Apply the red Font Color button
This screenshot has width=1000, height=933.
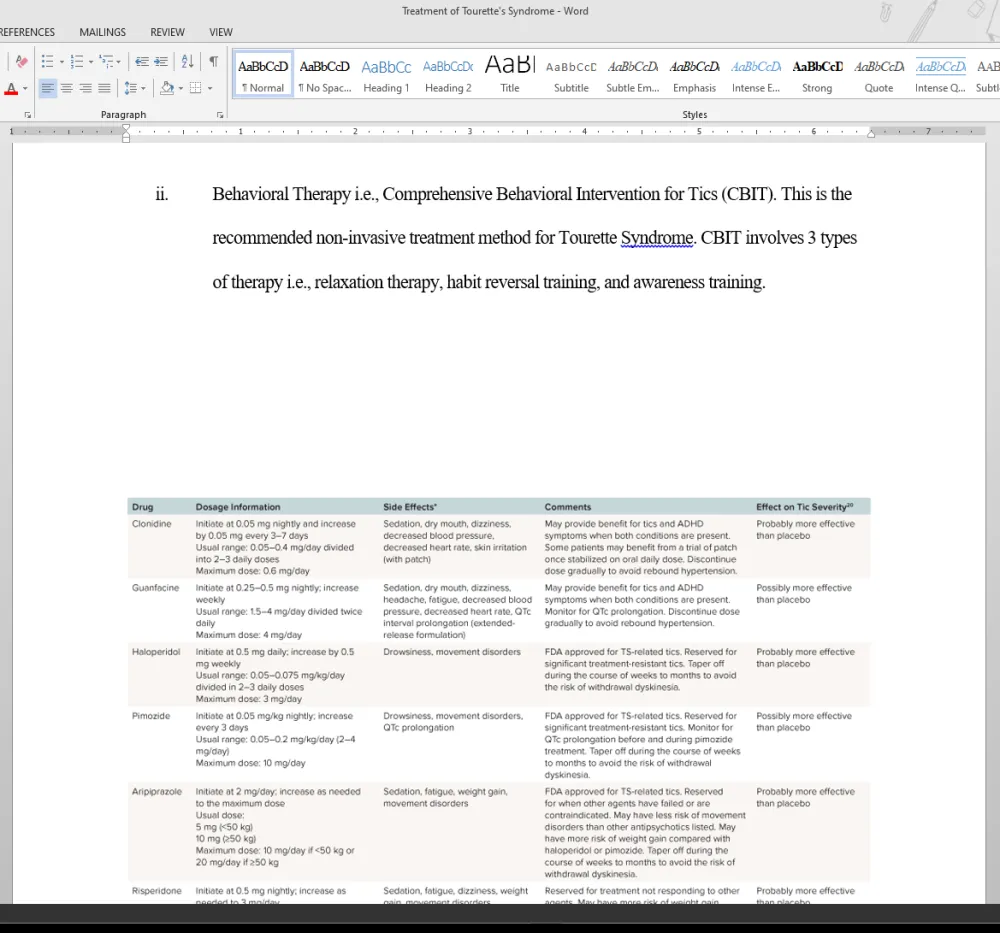point(11,89)
